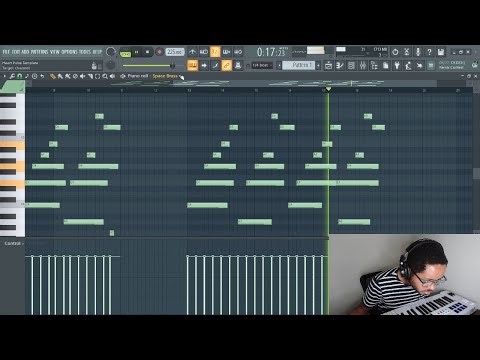Click the floppy disk save icon
This screenshot has height=360, width=480.
click(441, 52)
